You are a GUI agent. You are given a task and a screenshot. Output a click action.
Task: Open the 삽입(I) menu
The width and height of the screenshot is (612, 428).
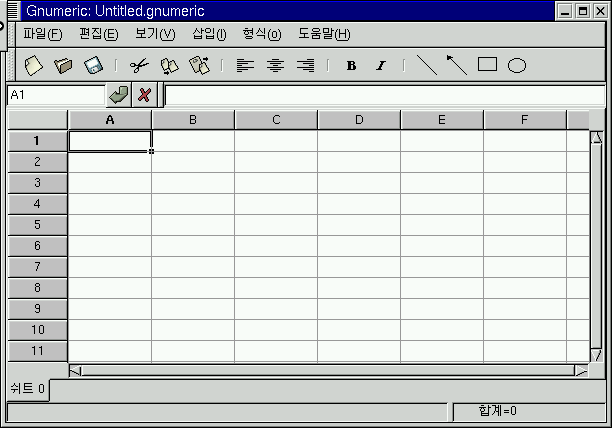pyautogui.click(x=209, y=34)
